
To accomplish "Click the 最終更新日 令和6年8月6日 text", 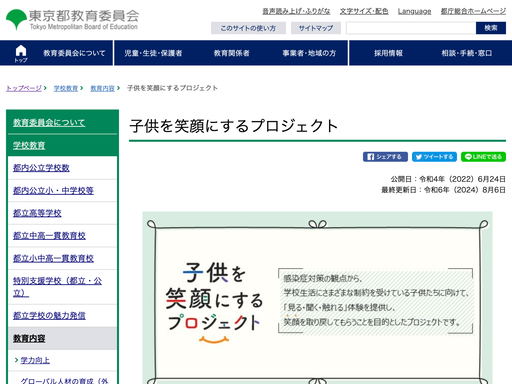I will click(x=443, y=190).
